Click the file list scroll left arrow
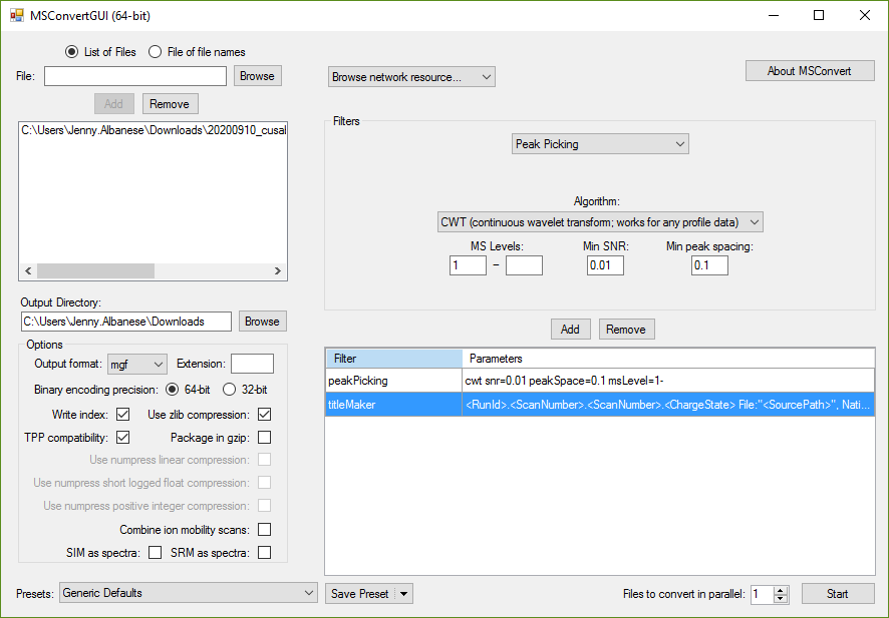889x618 pixels. pyautogui.click(x=28, y=271)
